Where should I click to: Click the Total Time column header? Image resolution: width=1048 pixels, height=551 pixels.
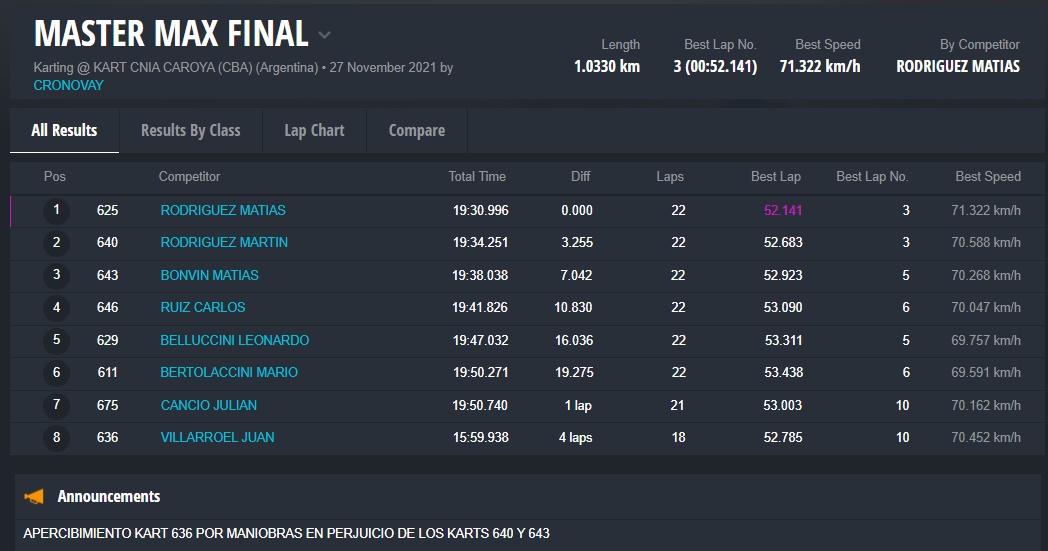coord(477,176)
